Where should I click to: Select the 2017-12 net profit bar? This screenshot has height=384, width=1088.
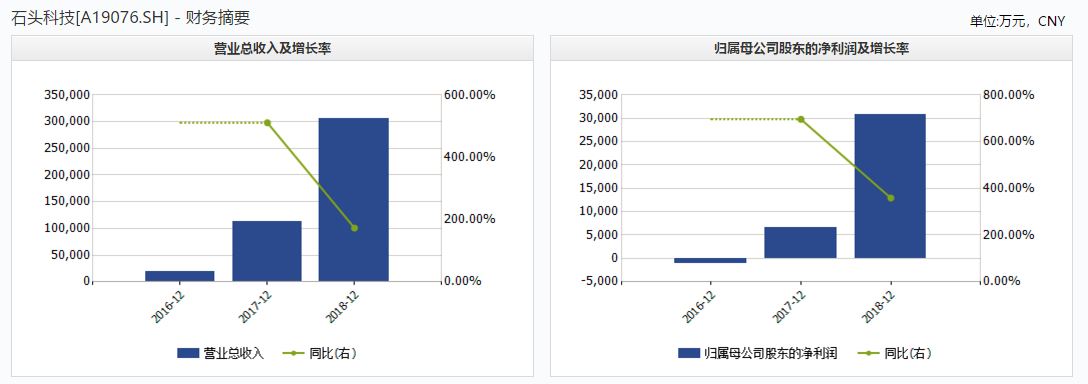click(x=801, y=242)
